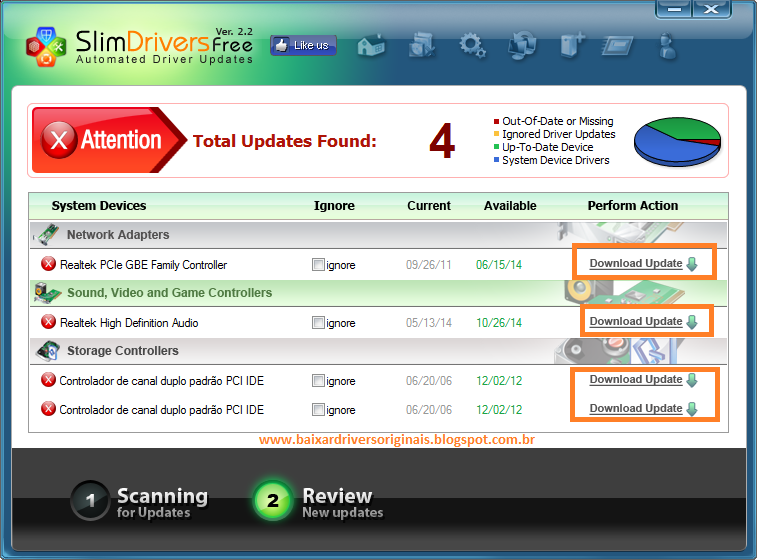Click the window-panel icon in the toolbar

(617, 47)
